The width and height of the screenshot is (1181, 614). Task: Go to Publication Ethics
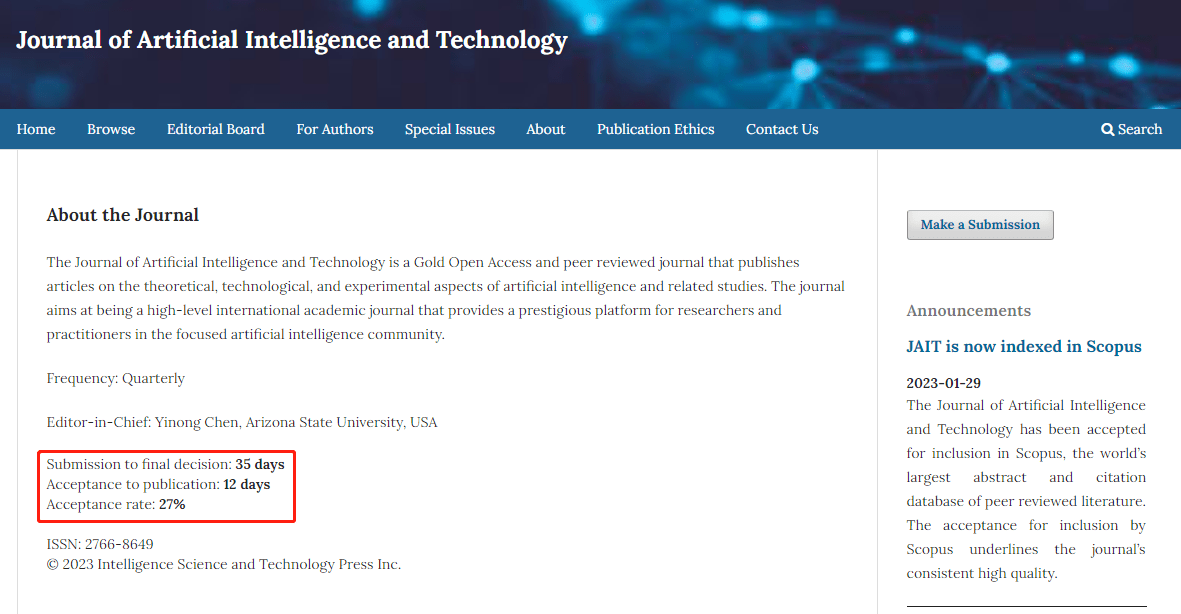pos(655,130)
